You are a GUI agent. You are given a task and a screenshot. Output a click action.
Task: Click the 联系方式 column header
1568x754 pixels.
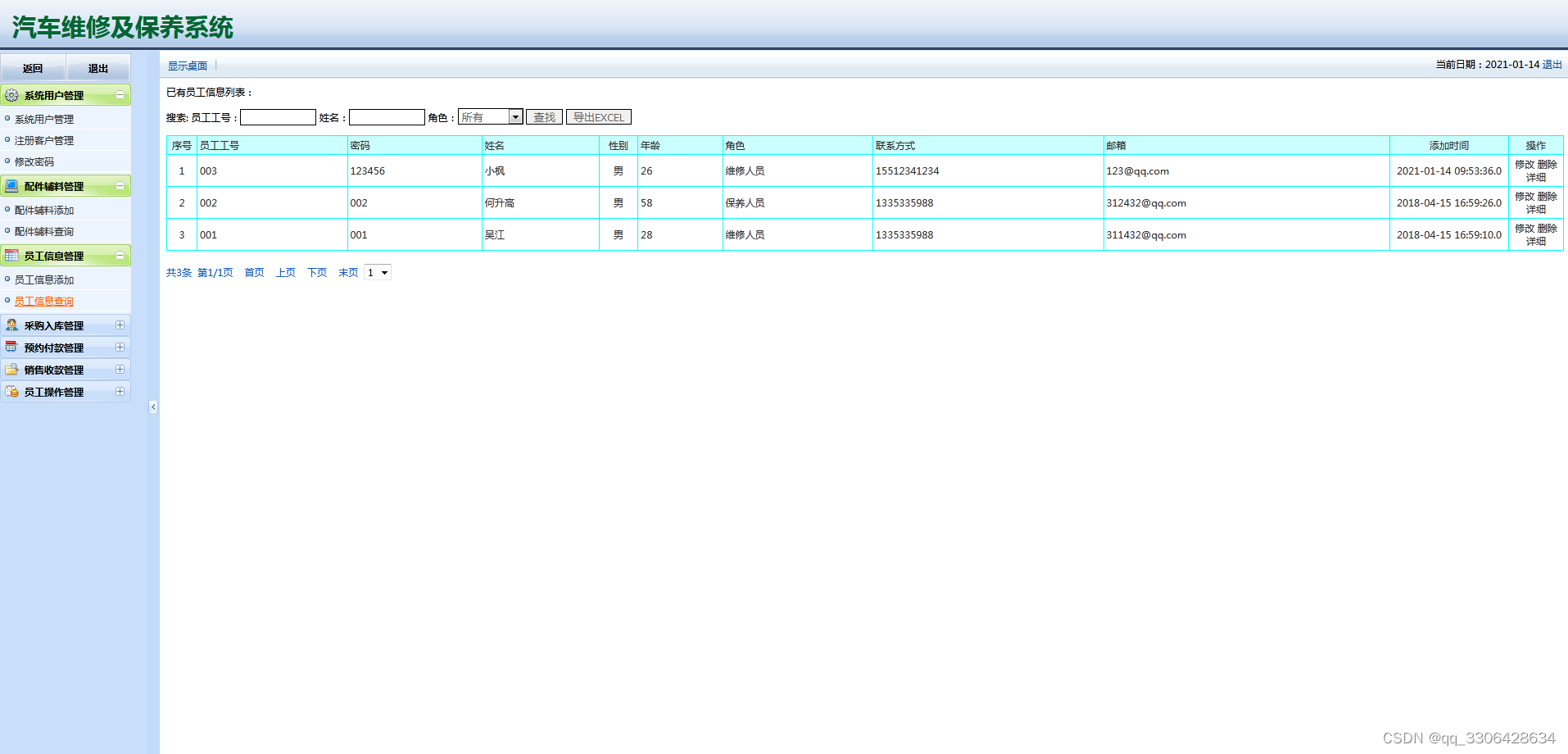click(x=988, y=145)
